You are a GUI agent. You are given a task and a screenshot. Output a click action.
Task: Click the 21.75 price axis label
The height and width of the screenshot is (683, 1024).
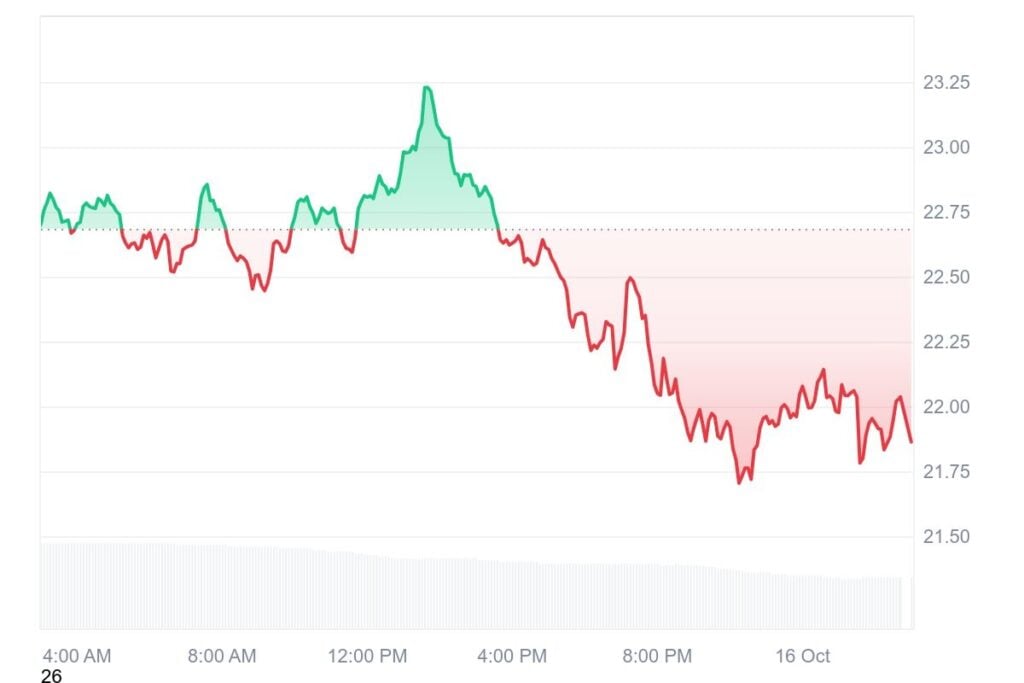coord(945,472)
